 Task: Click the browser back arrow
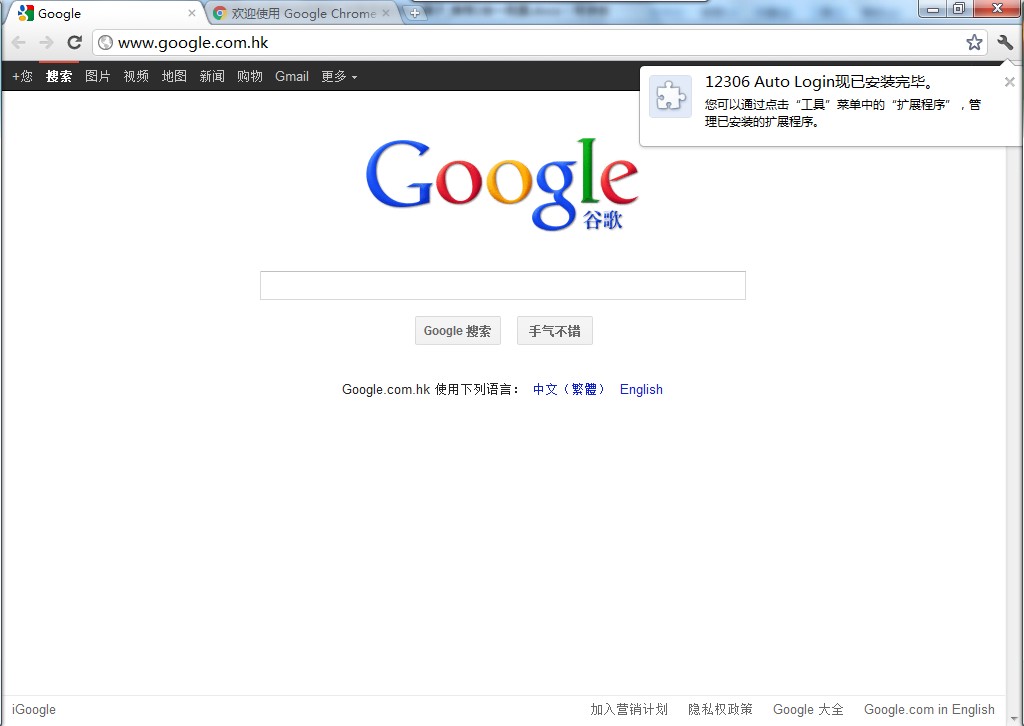point(19,42)
